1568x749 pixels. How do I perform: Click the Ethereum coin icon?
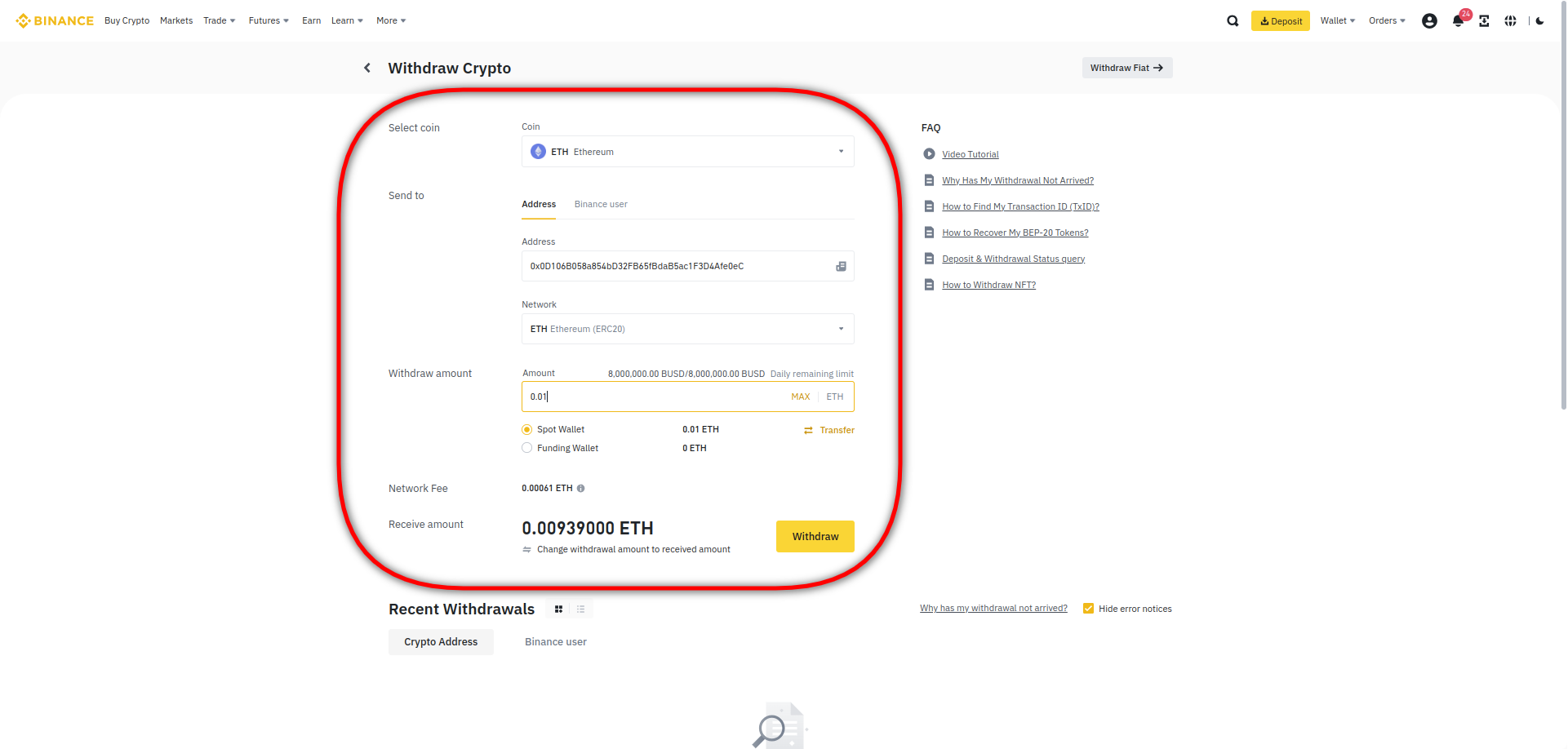click(x=538, y=152)
